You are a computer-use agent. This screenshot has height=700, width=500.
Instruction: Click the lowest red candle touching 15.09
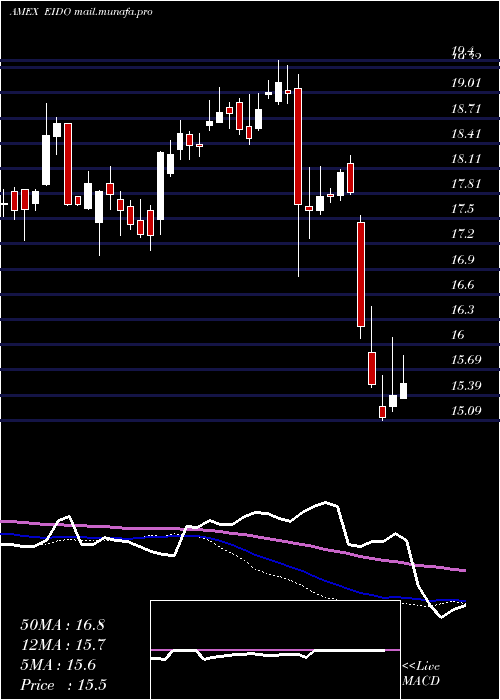(x=382, y=412)
